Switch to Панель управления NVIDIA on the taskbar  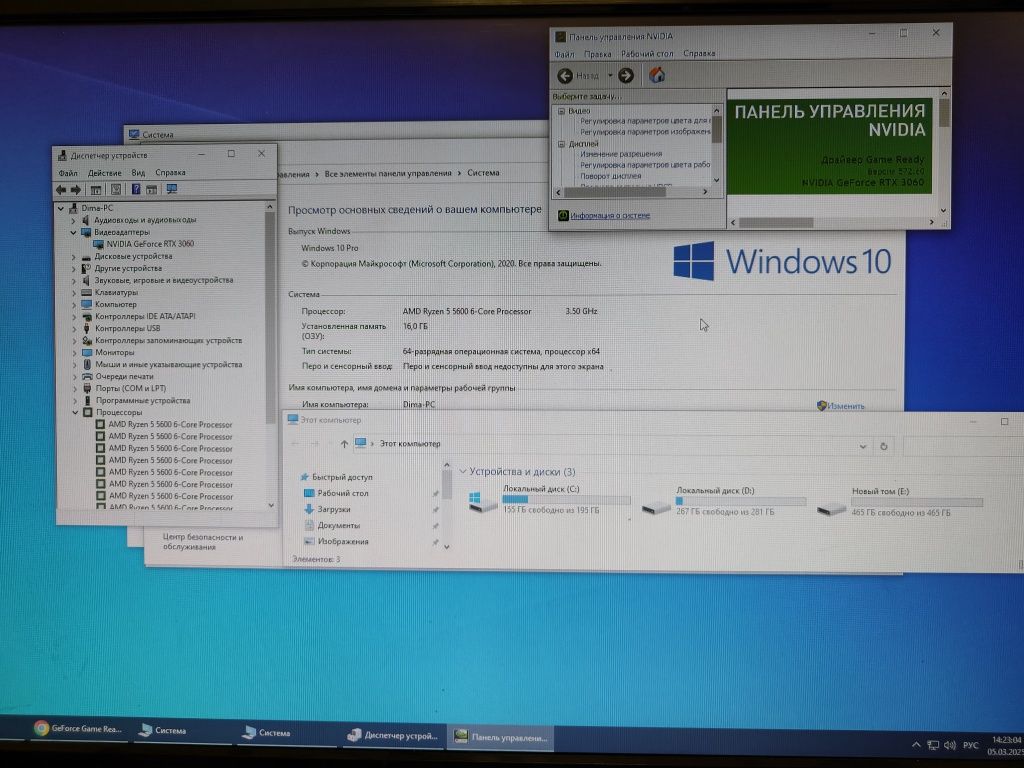click(x=501, y=737)
